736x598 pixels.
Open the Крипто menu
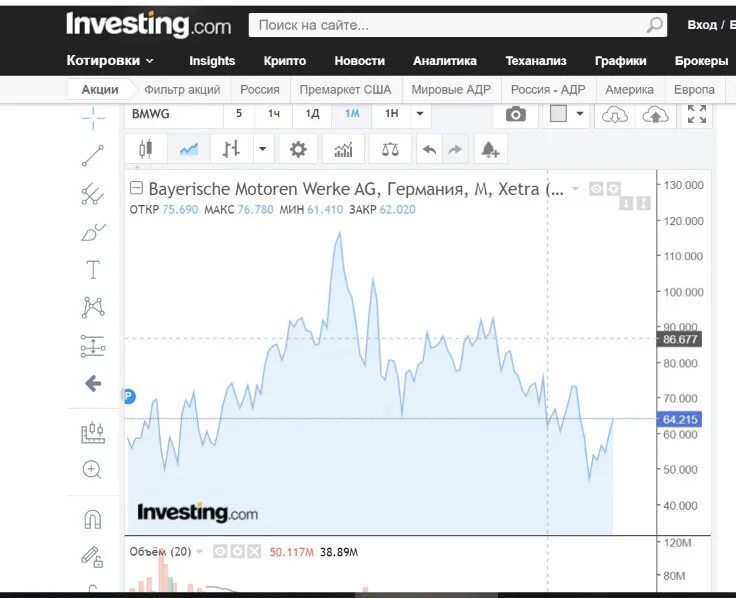[x=284, y=61]
